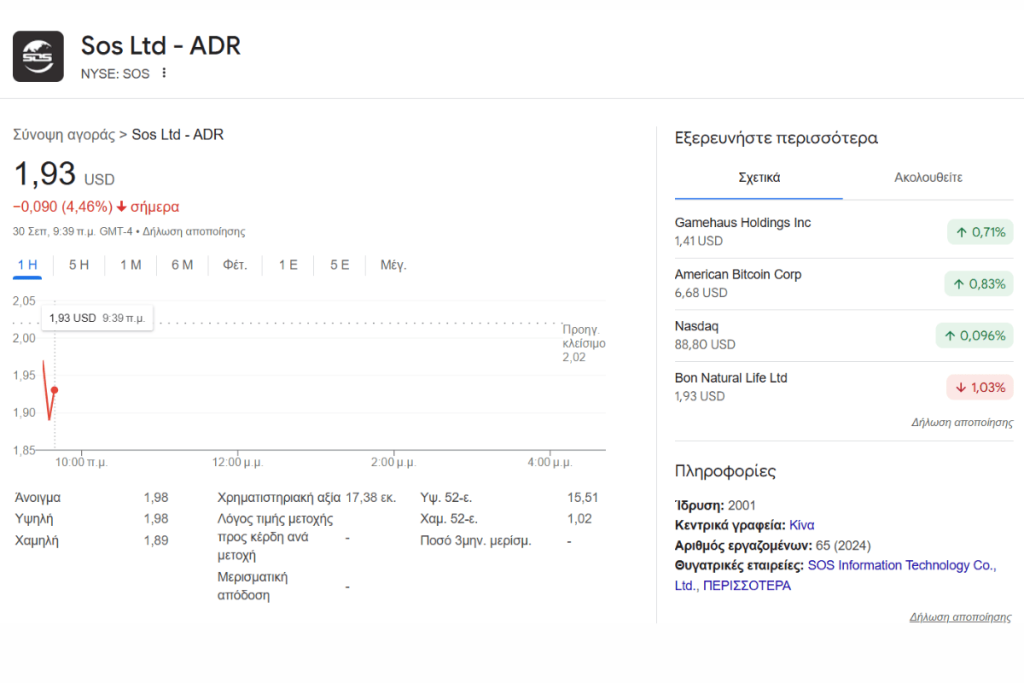This screenshot has height=683, width=1024.
Task: Open the Ακολουθείτε tab
Action: [928, 178]
